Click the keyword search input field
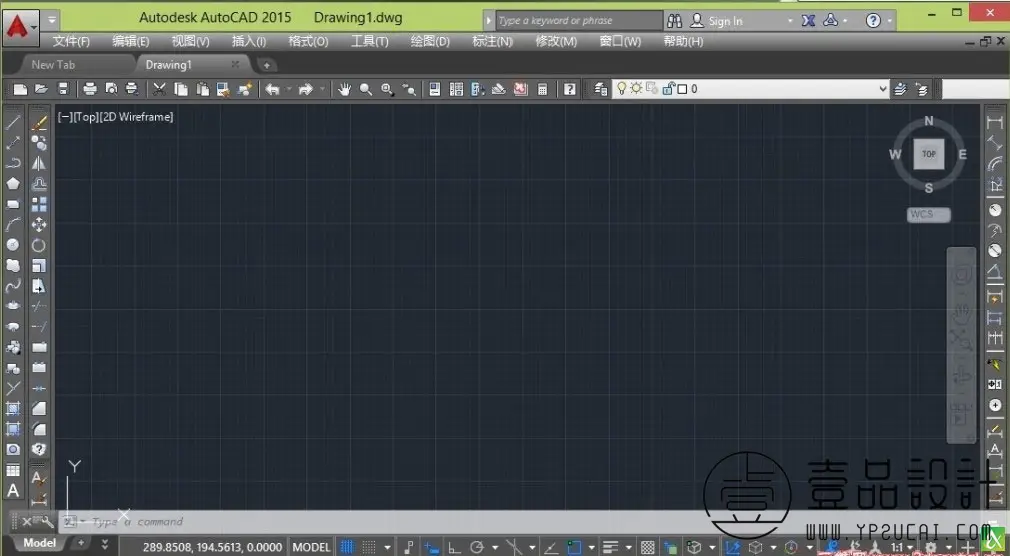 578,21
